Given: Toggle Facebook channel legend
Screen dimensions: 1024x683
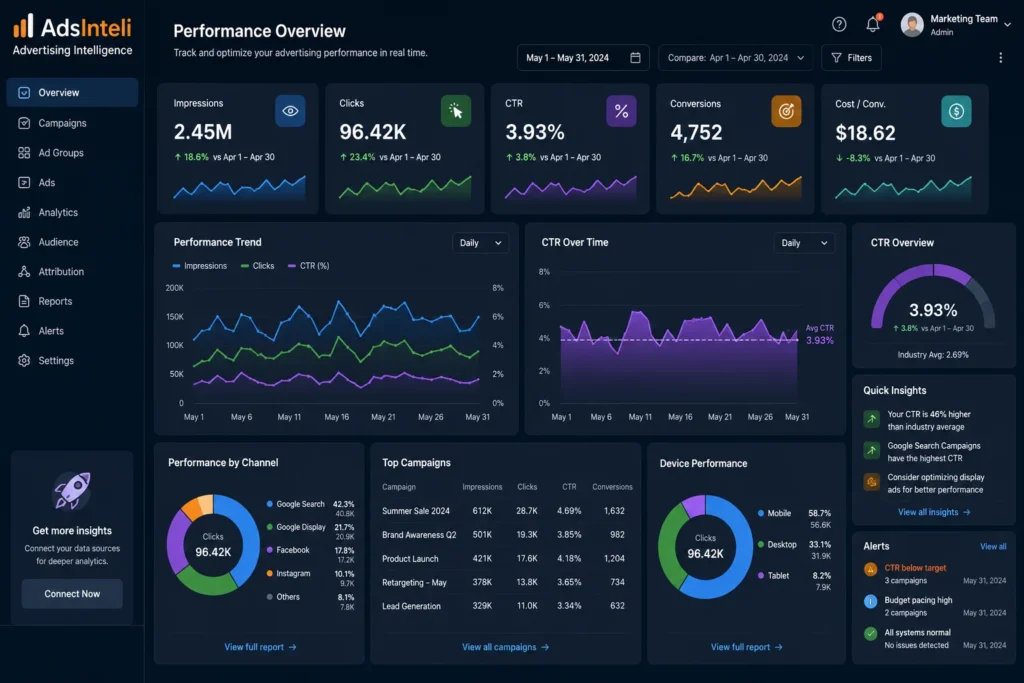Looking at the screenshot, I should [x=288, y=550].
